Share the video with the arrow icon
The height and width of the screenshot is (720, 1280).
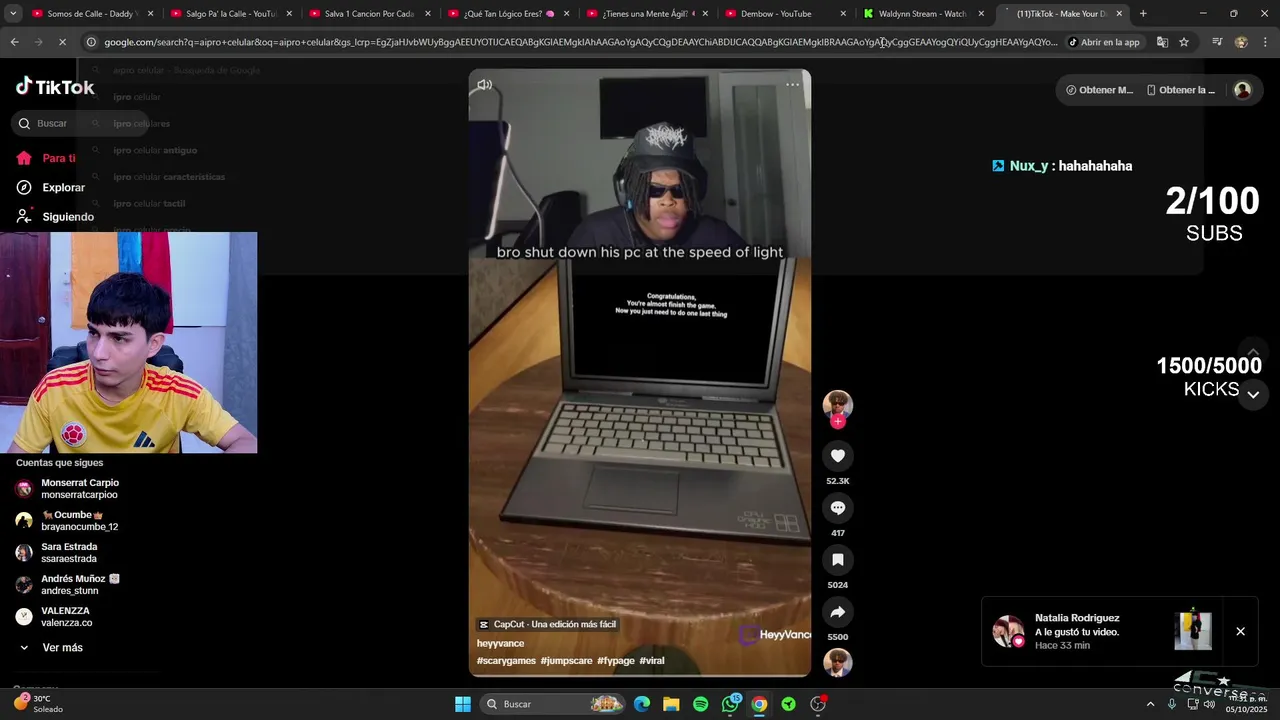point(838,612)
